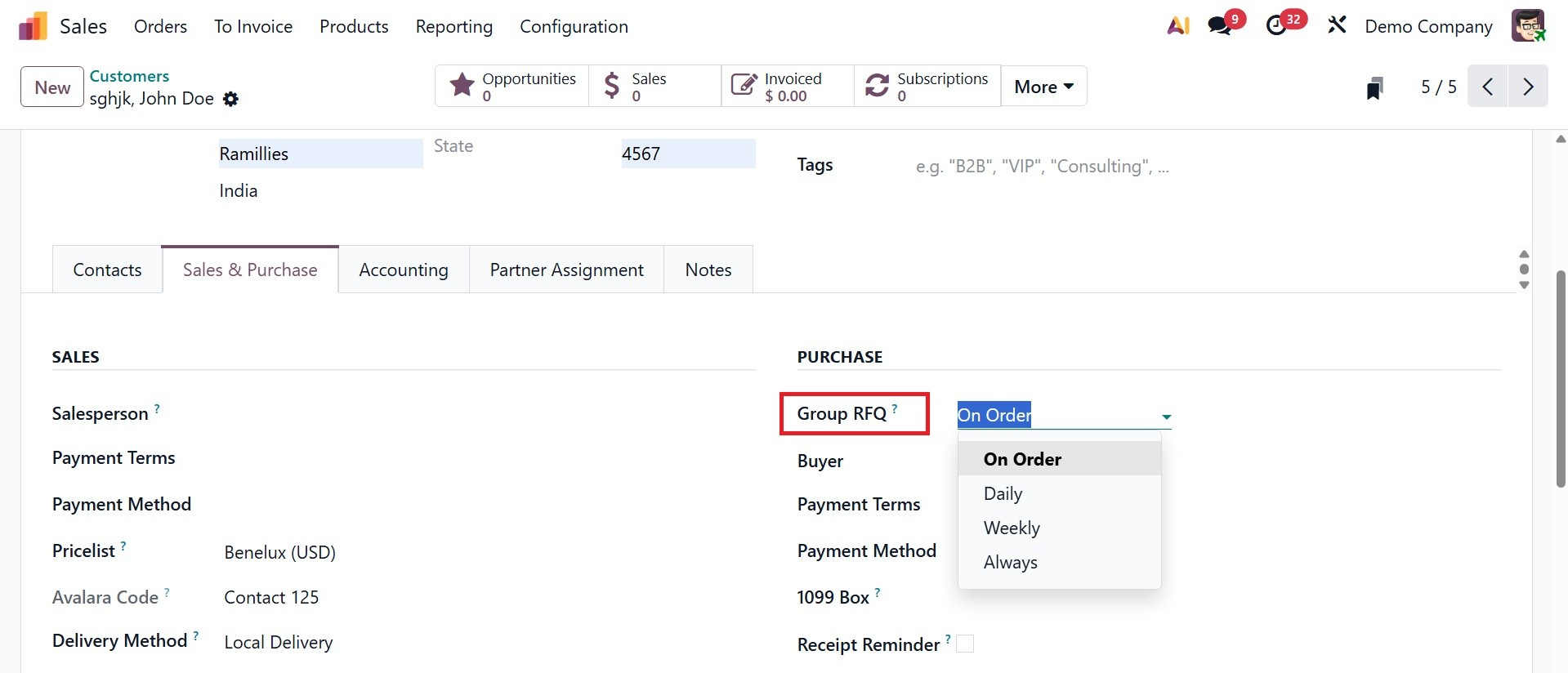This screenshot has height=673, width=1568.
Task: Select Weekly from Group RFQ options
Action: pos(1012,528)
